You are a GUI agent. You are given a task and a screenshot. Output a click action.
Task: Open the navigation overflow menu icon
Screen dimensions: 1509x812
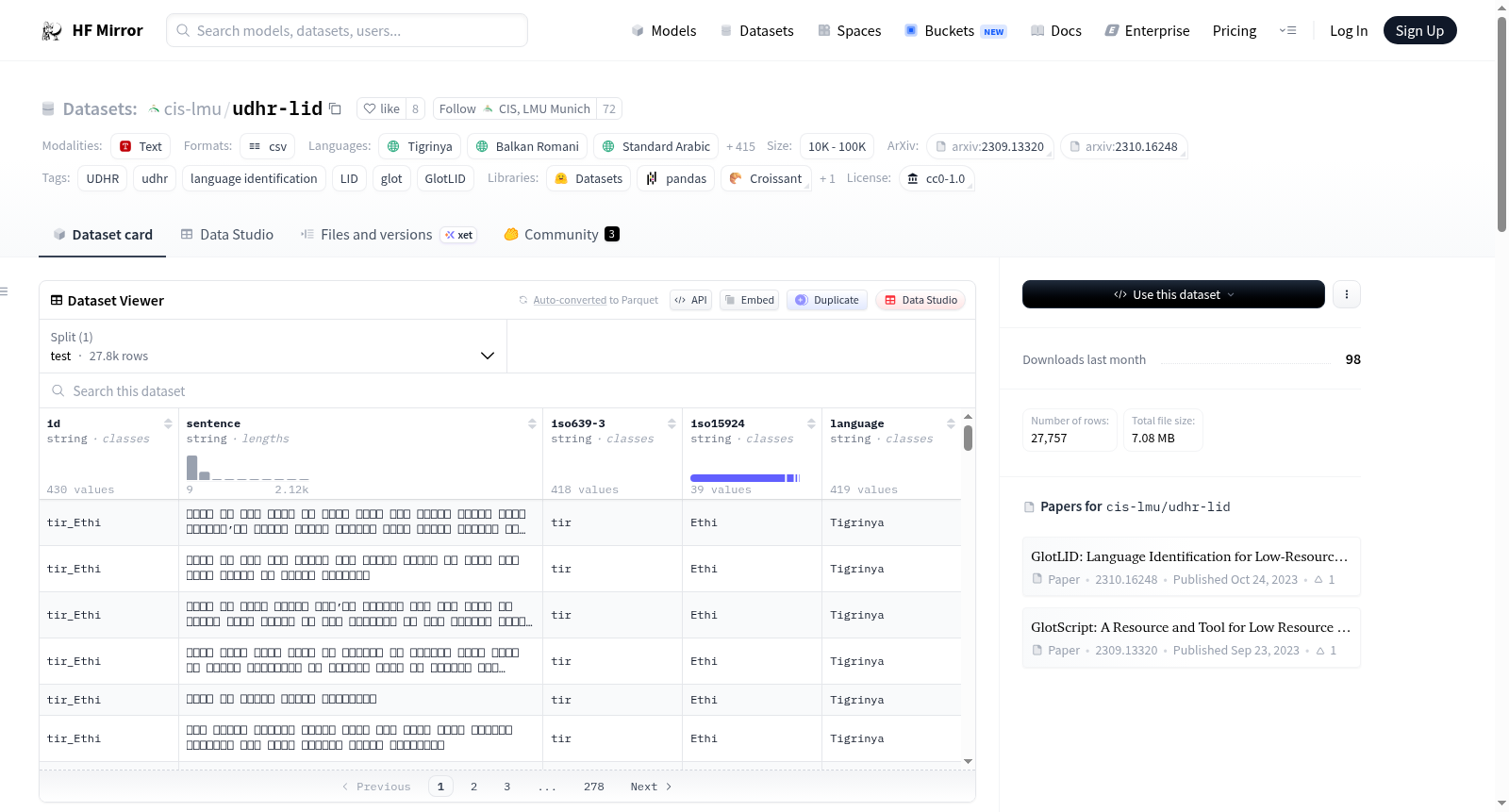pos(1287,31)
